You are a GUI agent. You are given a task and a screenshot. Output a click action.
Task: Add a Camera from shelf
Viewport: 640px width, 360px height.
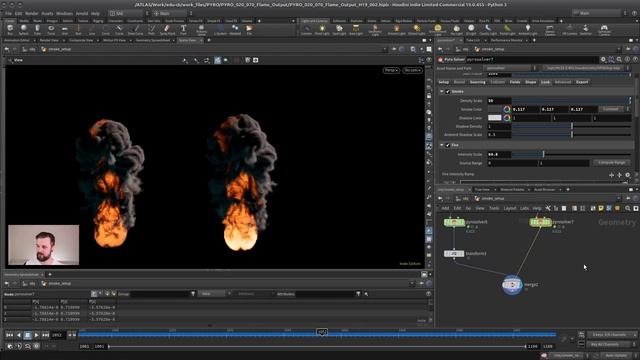(307, 29)
